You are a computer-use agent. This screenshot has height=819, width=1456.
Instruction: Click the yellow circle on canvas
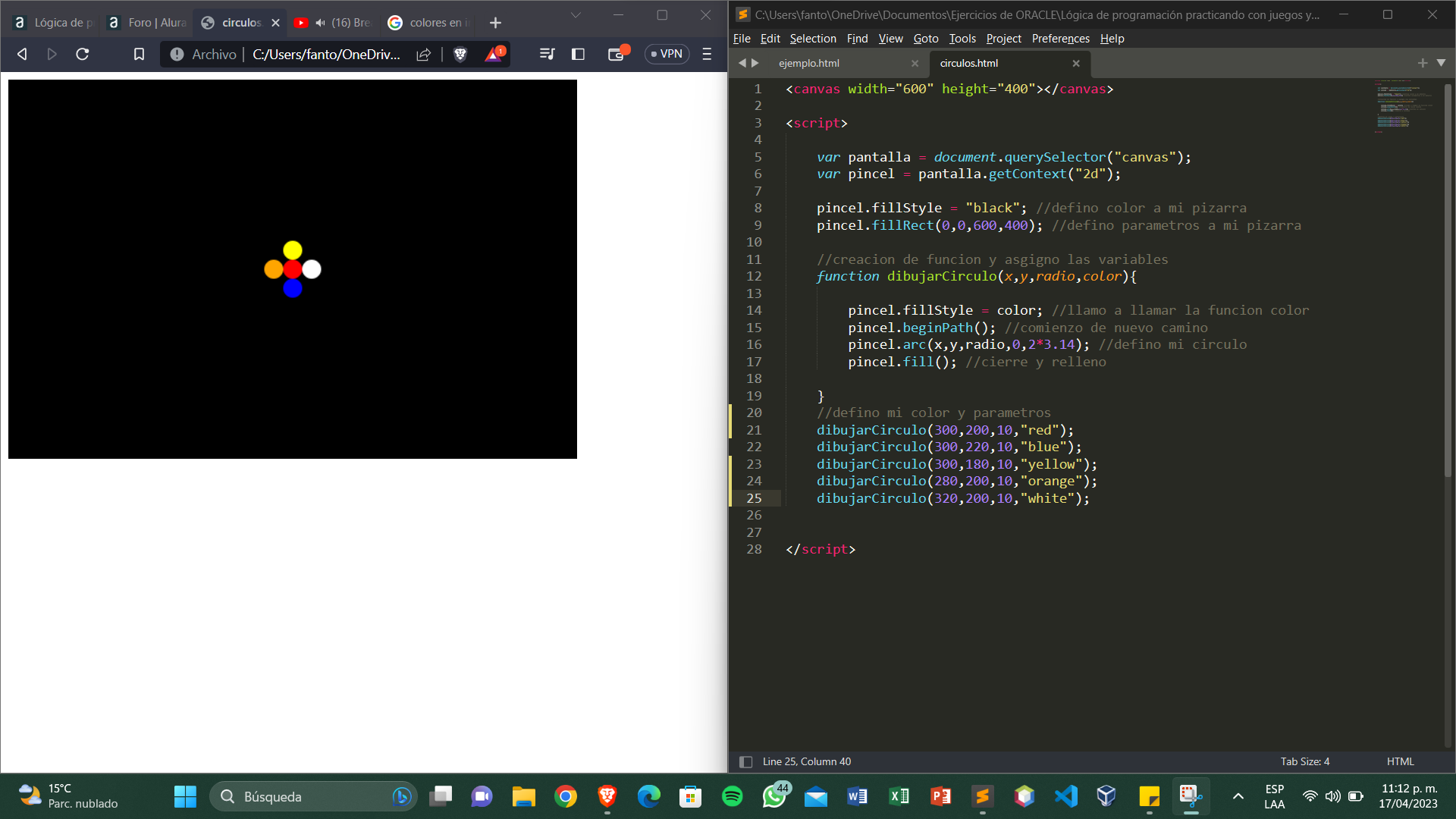point(293,249)
